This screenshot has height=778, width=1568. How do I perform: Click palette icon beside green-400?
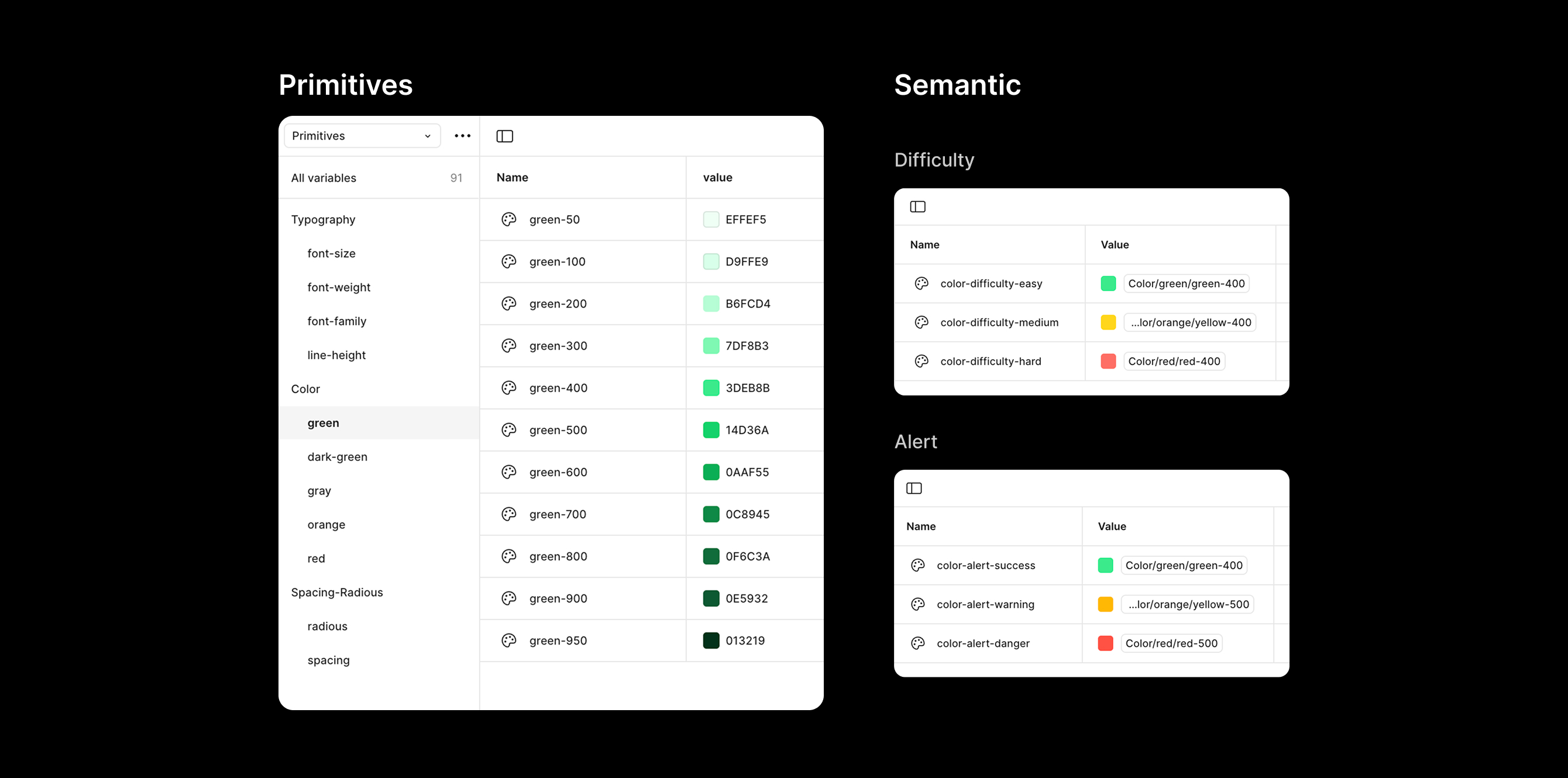(x=509, y=388)
